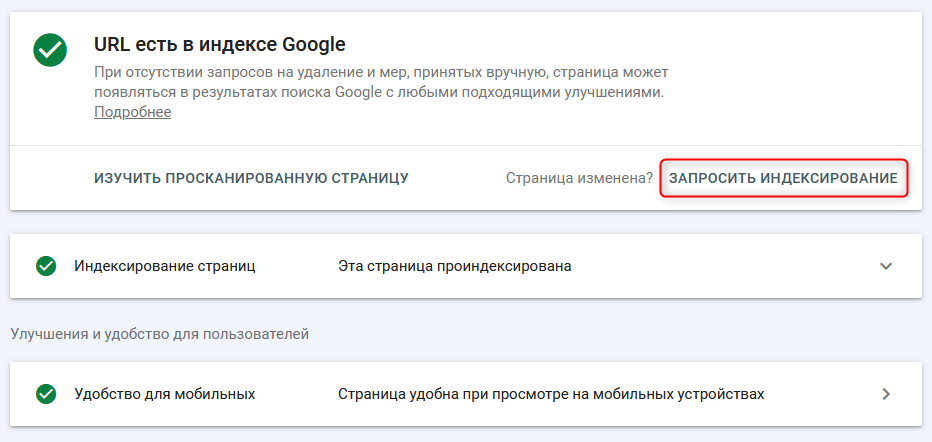Click the Страница изменена? text
The height and width of the screenshot is (442, 932).
click(x=579, y=178)
